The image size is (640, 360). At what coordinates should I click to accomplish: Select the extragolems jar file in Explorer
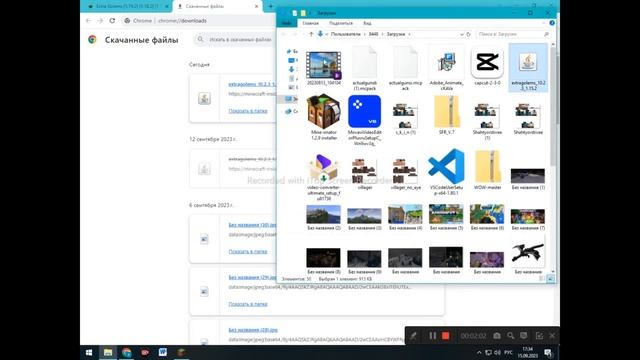pos(528,68)
